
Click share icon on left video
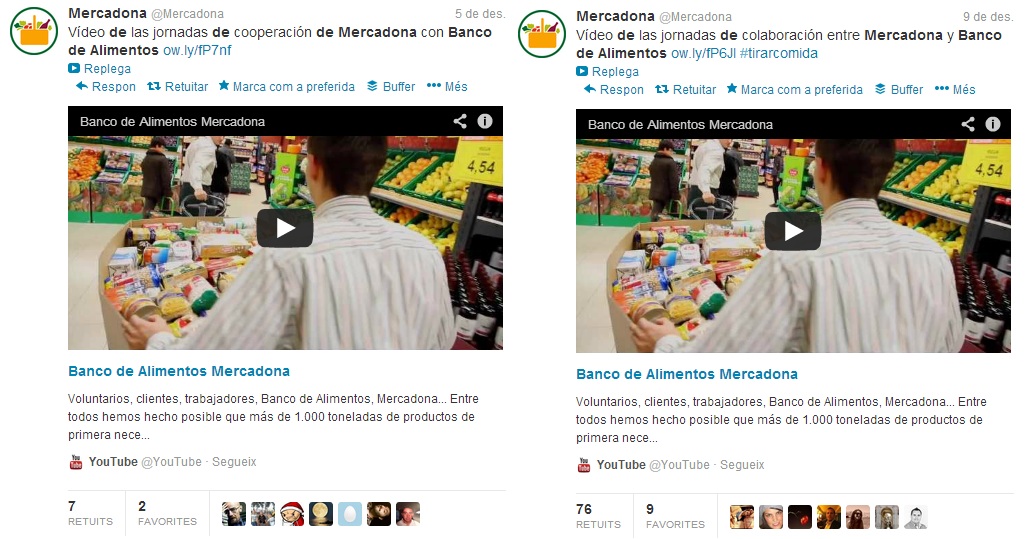[460, 121]
